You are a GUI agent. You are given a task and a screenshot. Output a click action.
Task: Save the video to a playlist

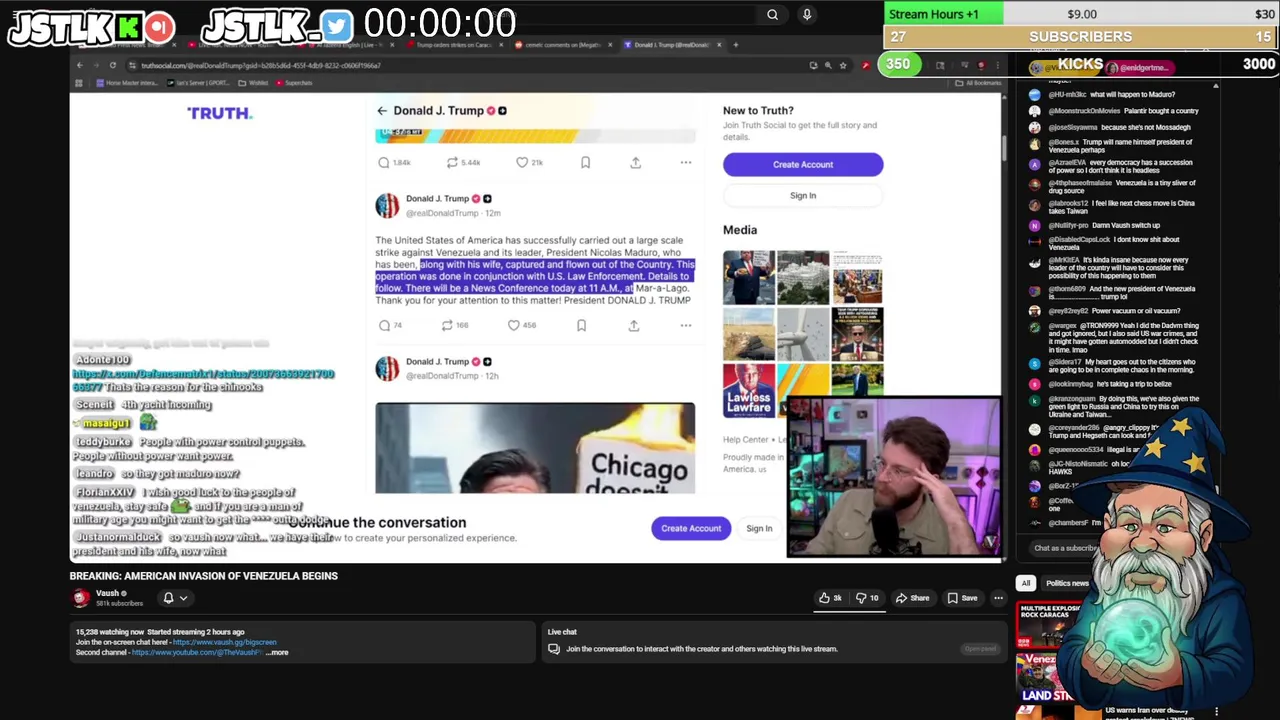point(962,598)
